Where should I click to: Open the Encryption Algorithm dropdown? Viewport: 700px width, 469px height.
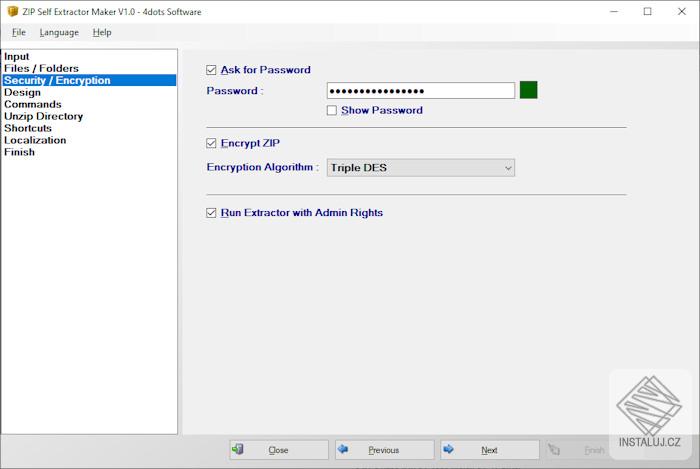click(x=421, y=168)
